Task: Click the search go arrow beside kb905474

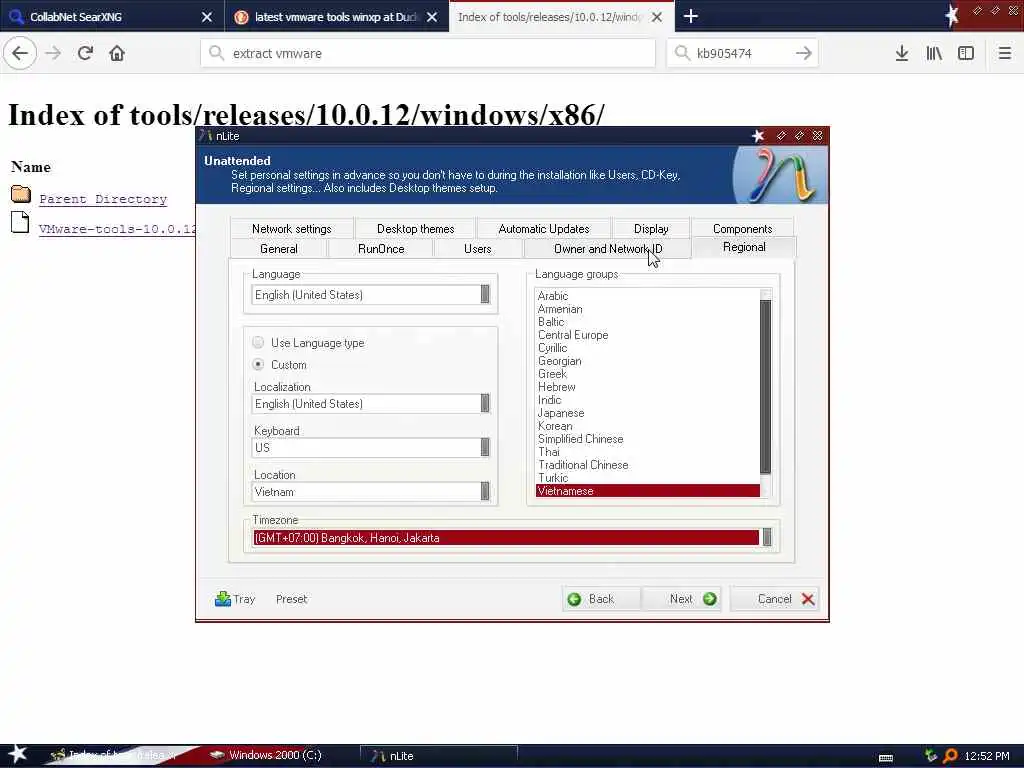Action: 804,54
